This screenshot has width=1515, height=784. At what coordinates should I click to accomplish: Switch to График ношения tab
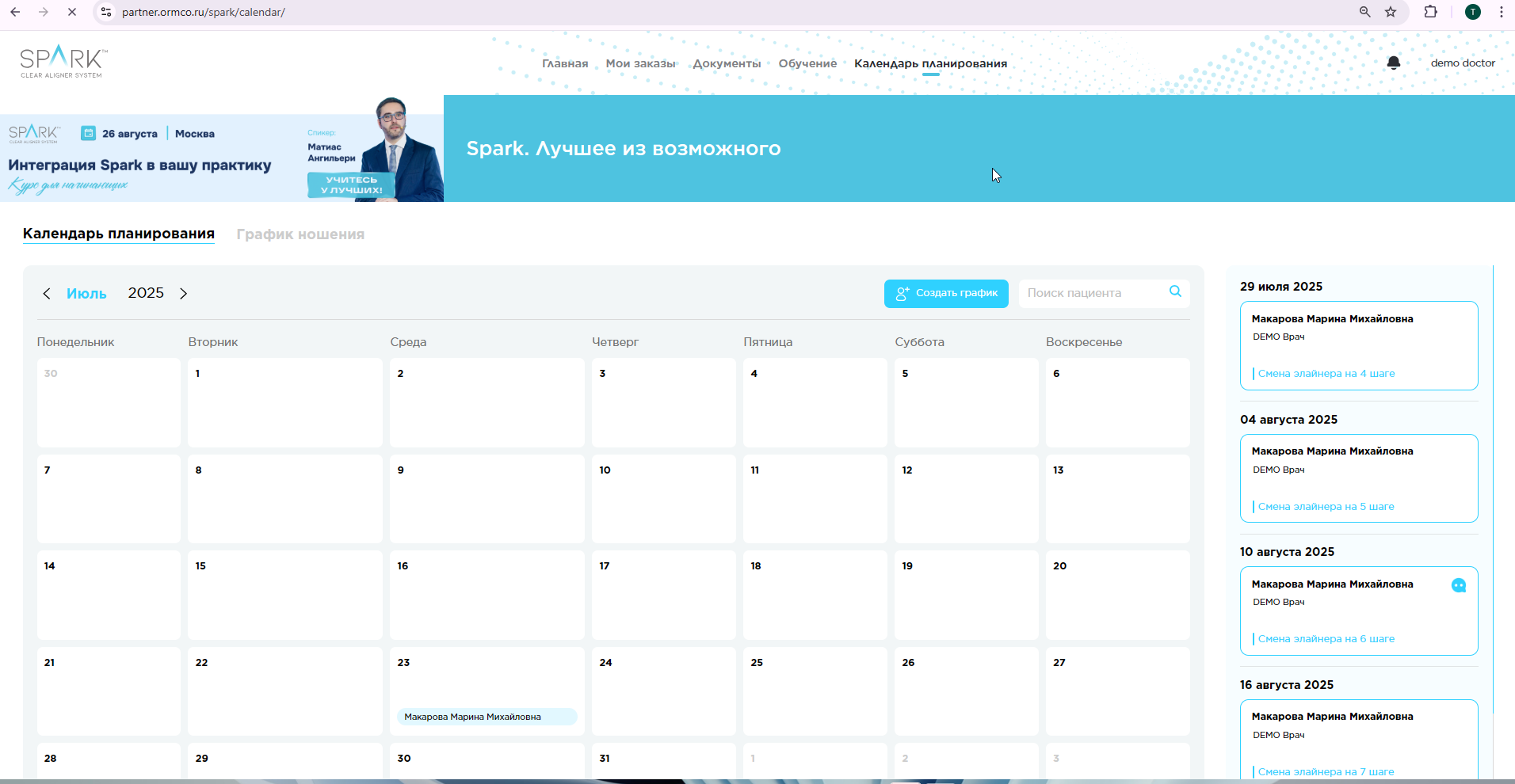[x=300, y=234]
